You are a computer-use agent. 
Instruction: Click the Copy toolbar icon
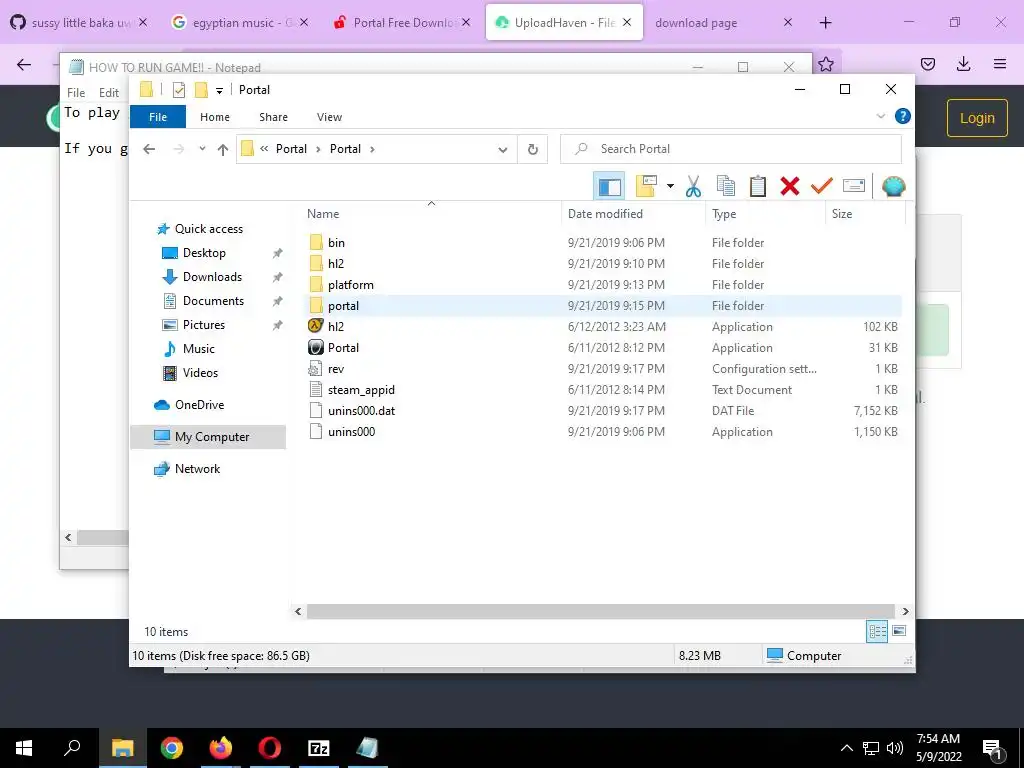pos(726,186)
